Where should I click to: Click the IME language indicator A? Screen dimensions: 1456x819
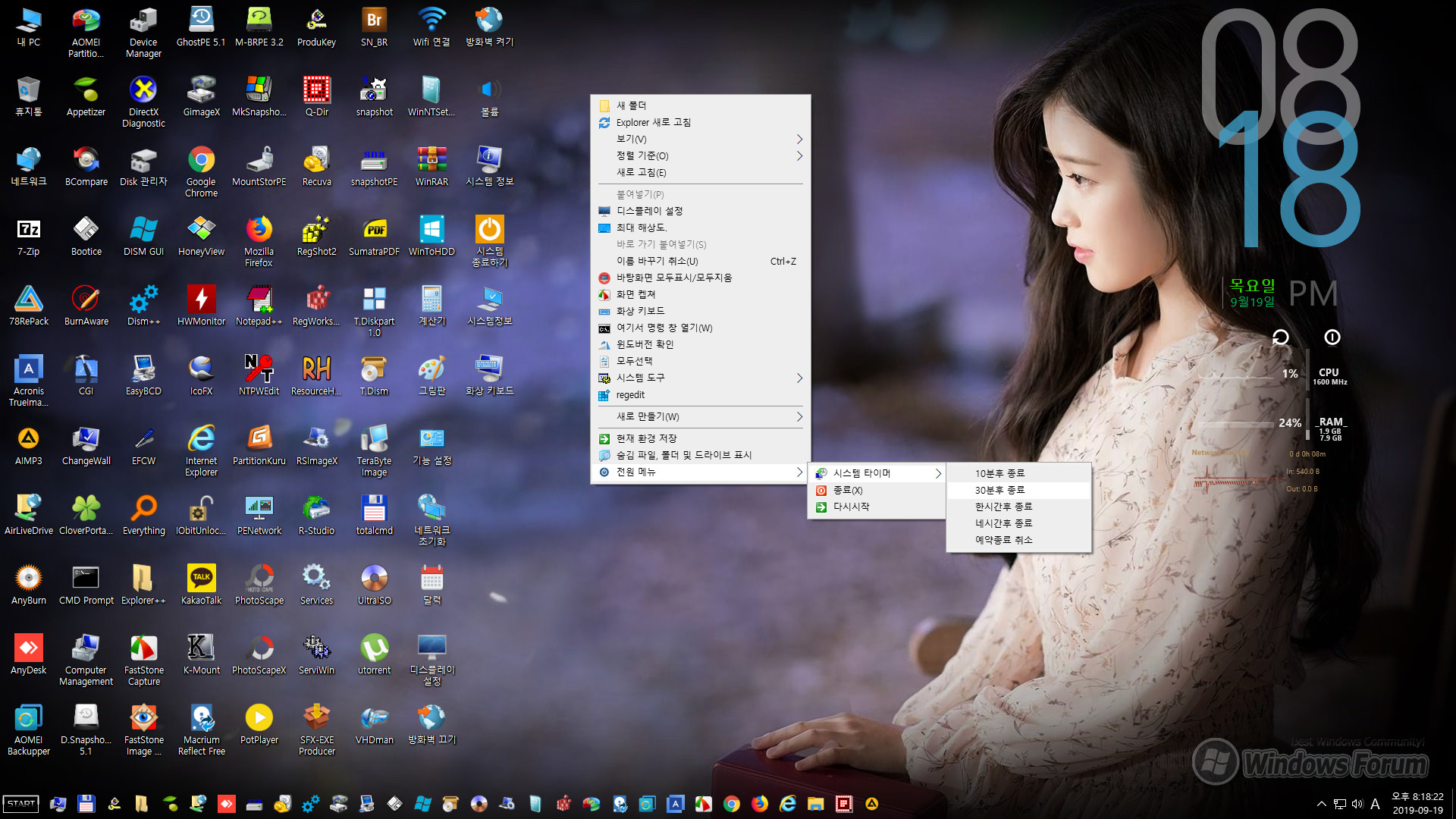[x=1375, y=804]
